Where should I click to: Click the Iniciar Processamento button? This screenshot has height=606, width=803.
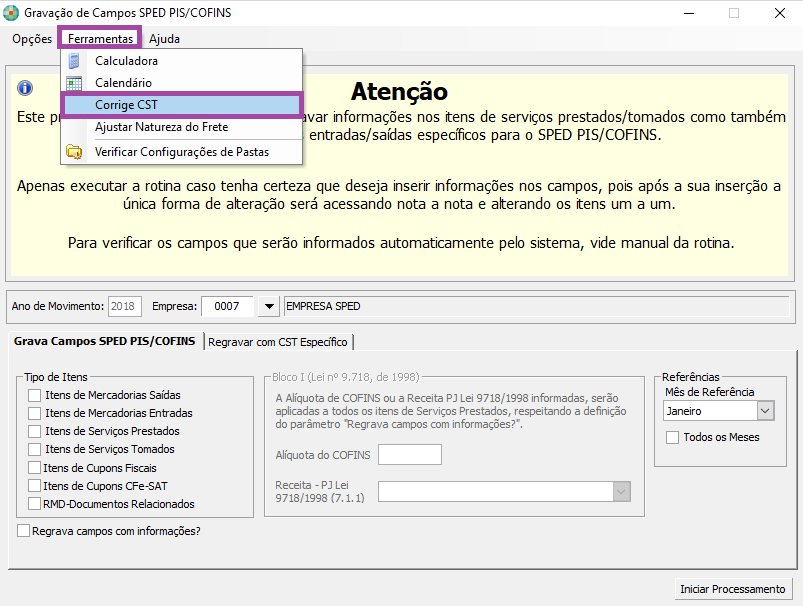(x=733, y=589)
